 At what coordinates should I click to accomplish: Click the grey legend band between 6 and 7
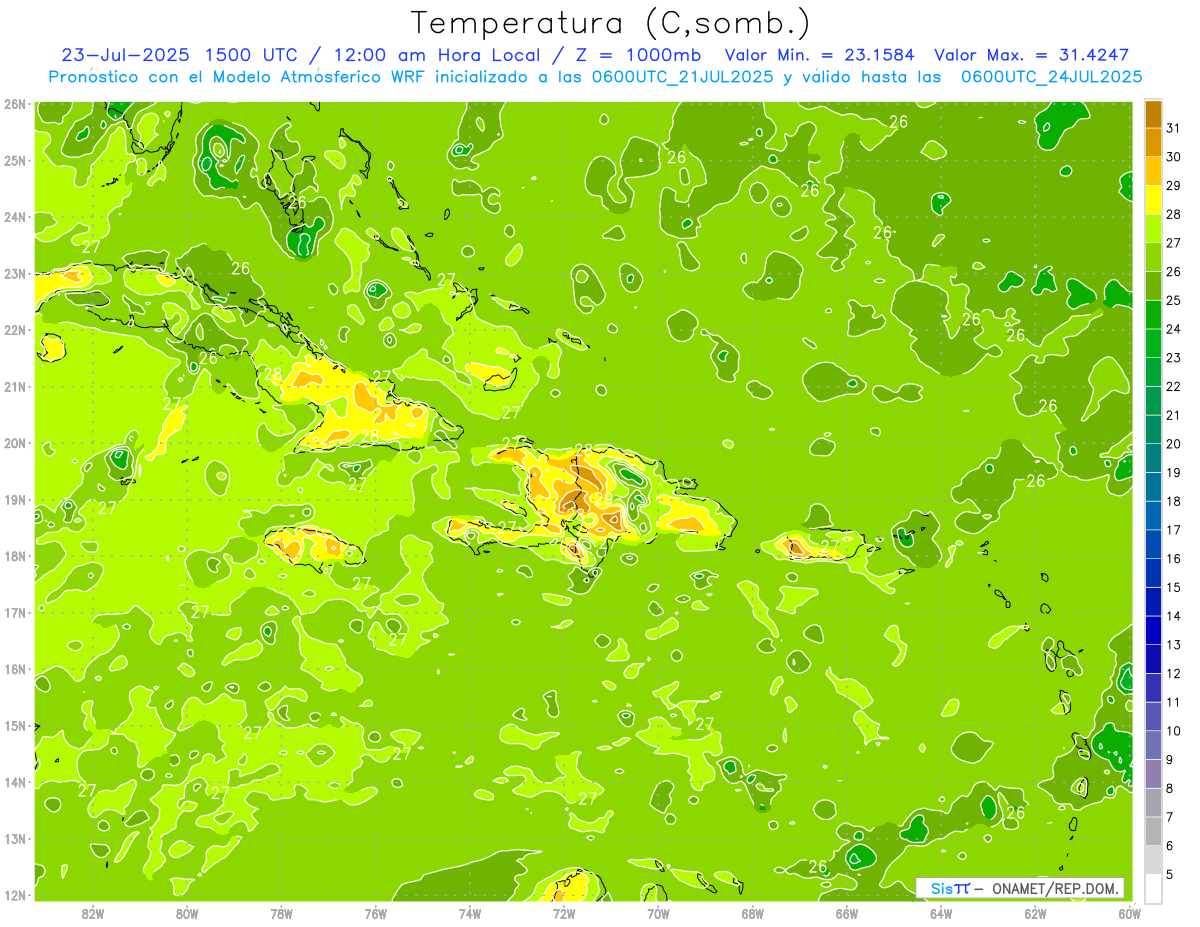click(x=1154, y=831)
